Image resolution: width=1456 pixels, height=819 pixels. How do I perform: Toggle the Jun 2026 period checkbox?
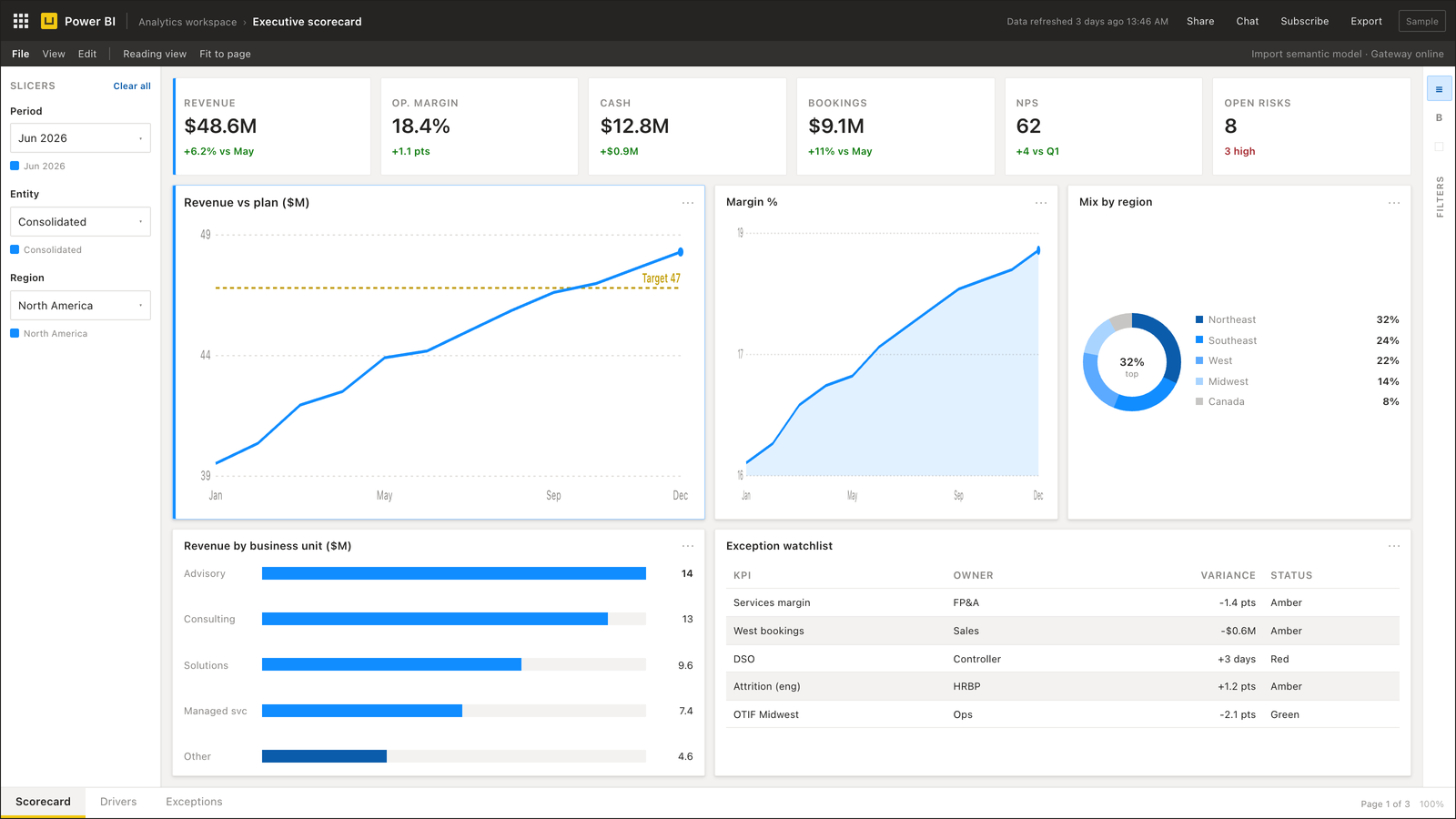coord(15,166)
